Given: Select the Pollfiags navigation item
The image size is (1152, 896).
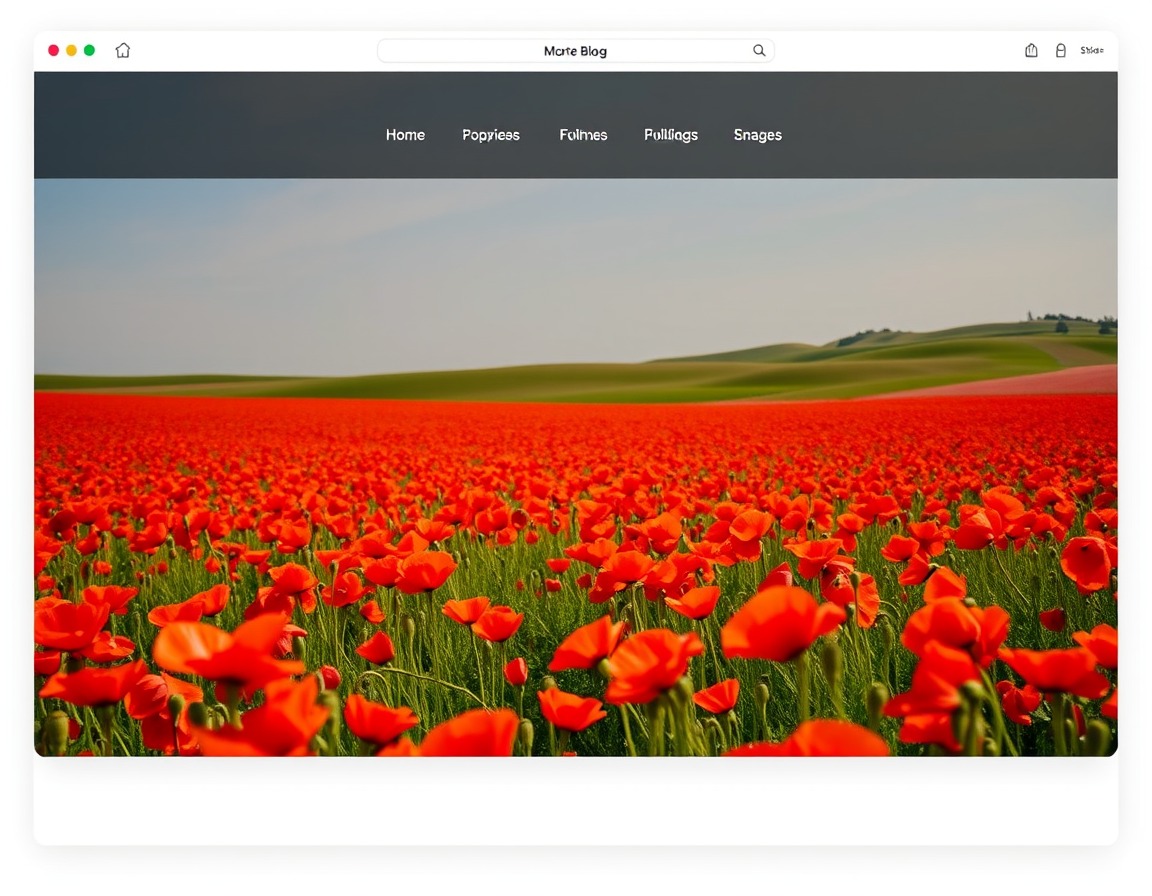Looking at the screenshot, I should coord(671,135).
